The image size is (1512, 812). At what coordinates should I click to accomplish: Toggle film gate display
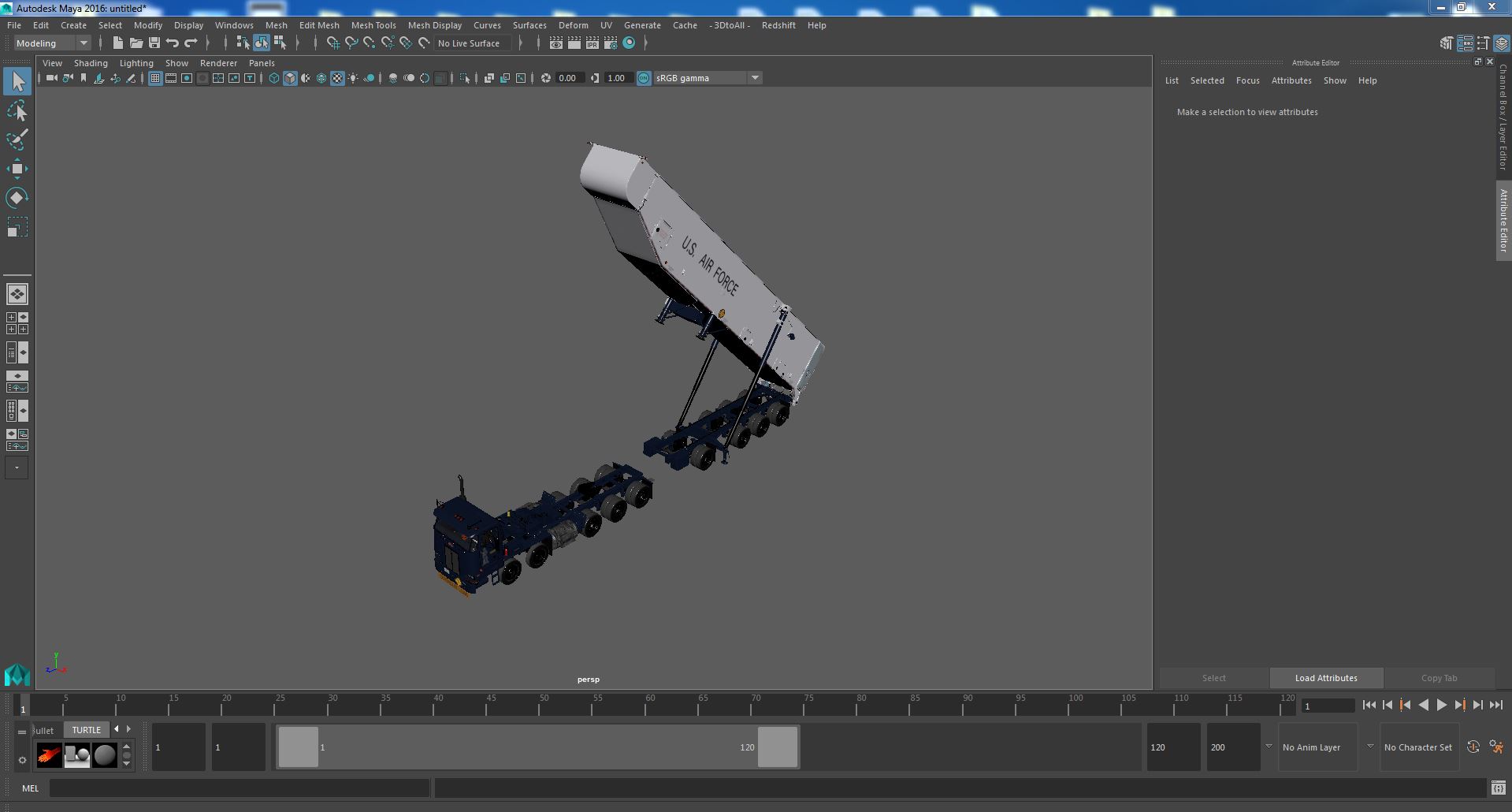point(171,78)
